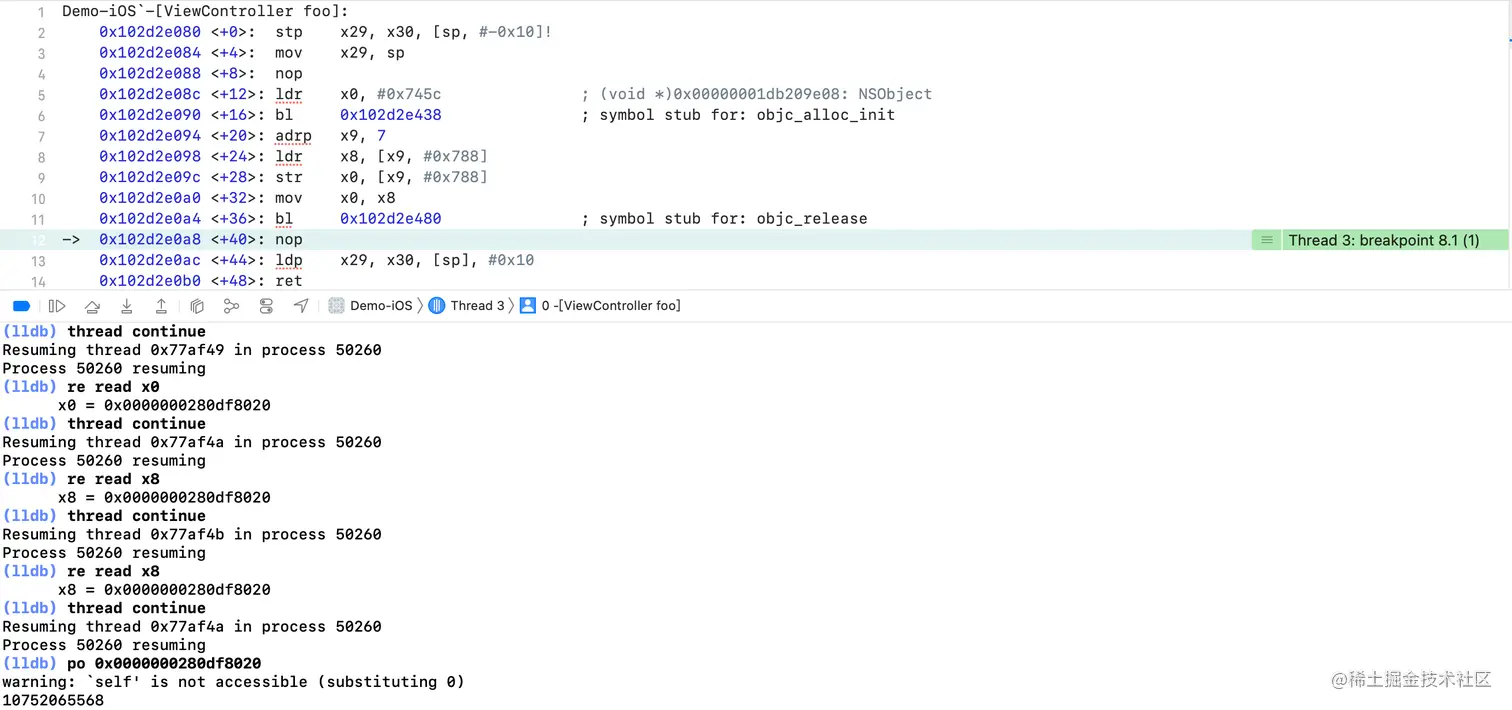Click 'Resuming thread 0x77af4b in process 50260'
The width and height of the screenshot is (1512, 710).
tap(192, 535)
